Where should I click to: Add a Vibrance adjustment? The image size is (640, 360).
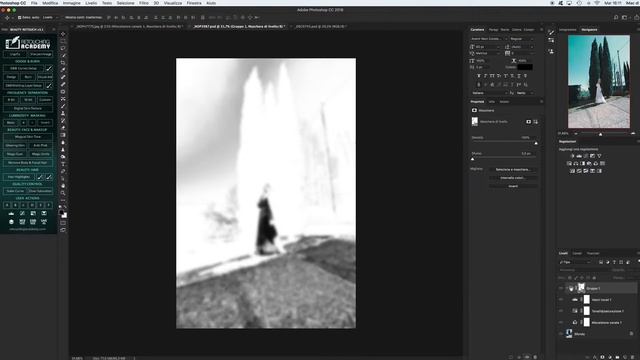click(x=599, y=156)
